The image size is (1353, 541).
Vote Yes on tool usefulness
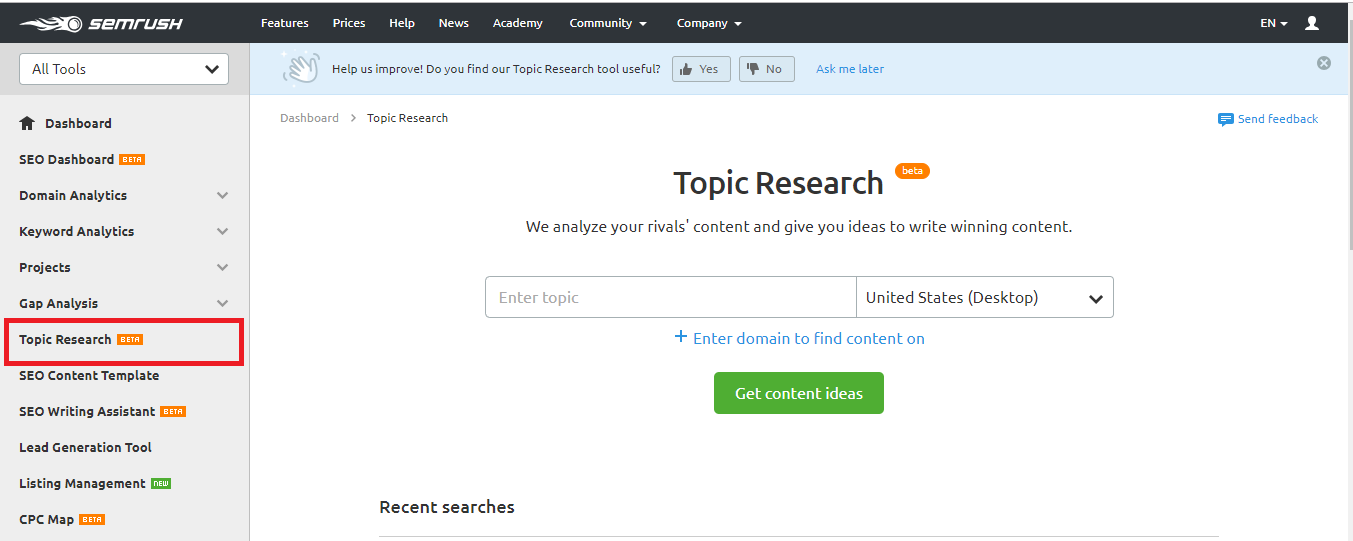click(701, 69)
